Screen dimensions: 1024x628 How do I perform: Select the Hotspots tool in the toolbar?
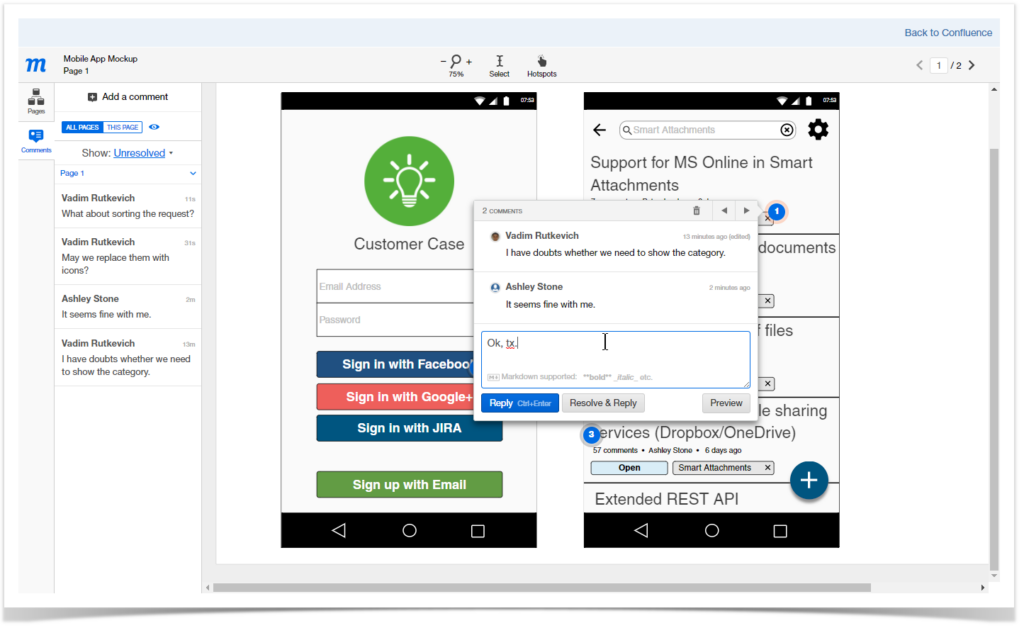click(x=541, y=63)
